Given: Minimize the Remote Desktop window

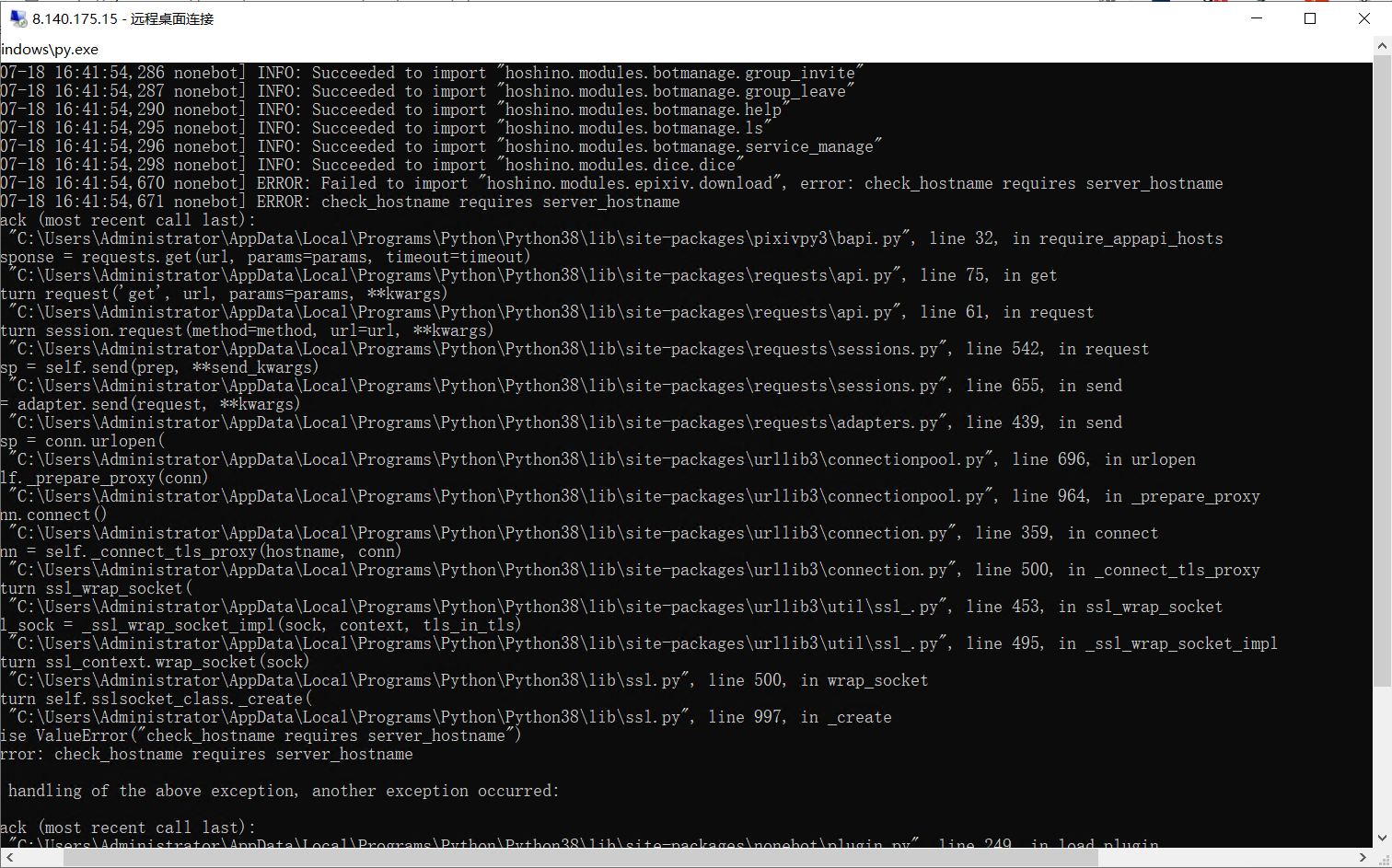Looking at the screenshot, I should (1256, 18).
